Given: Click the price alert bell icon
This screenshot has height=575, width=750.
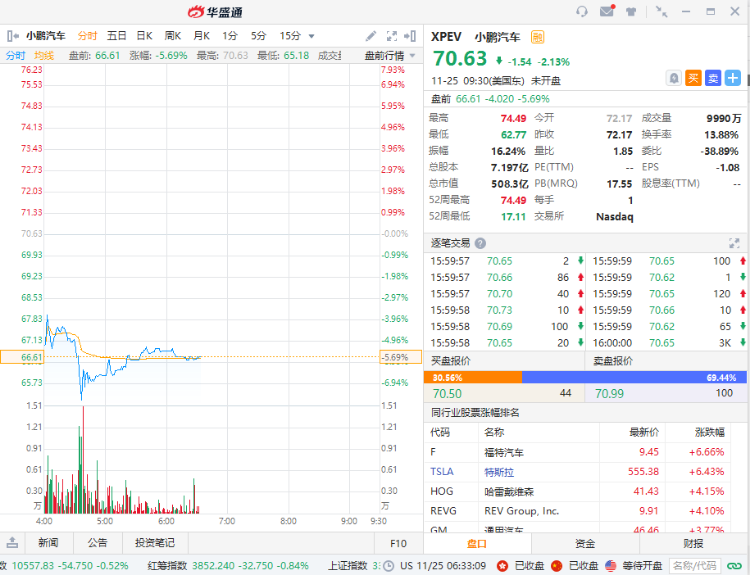Looking at the screenshot, I should (x=673, y=78).
